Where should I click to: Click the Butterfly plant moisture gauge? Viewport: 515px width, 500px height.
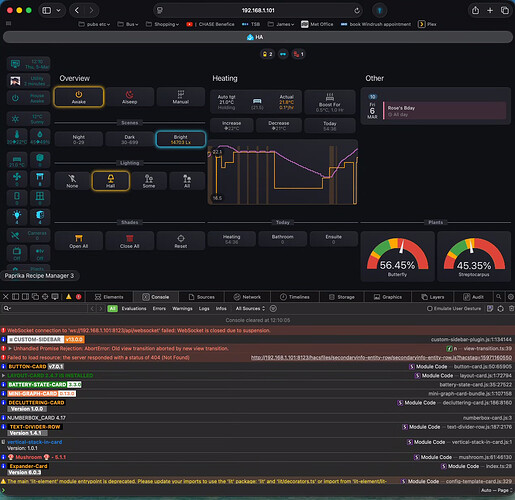pyautogui.click(x=397, y=256)
